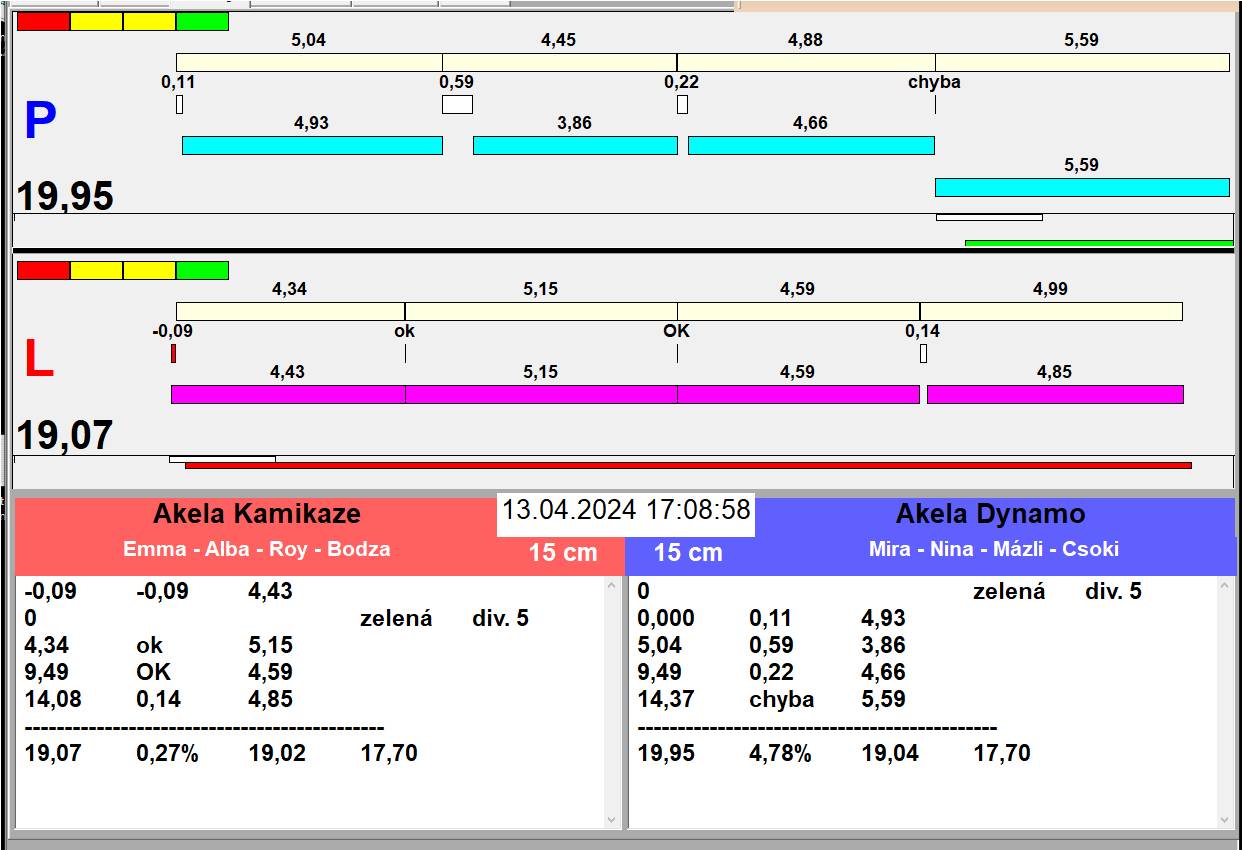The height and width of the screenshot is (850, 1242).
Task: Click the red lane letter L
Action: click(x=38, y=360)
